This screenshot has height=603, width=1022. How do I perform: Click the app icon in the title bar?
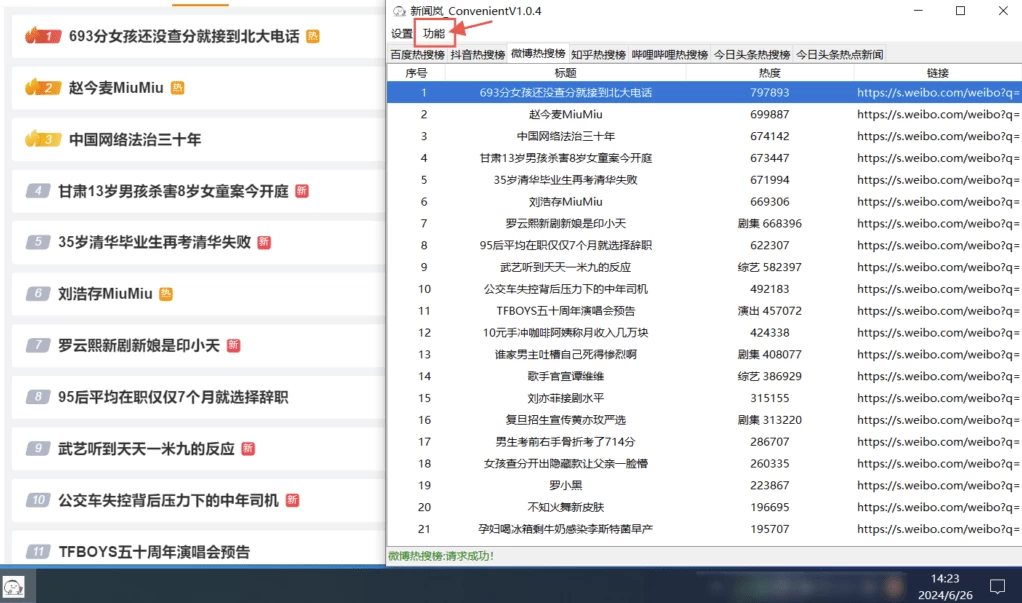399,11
